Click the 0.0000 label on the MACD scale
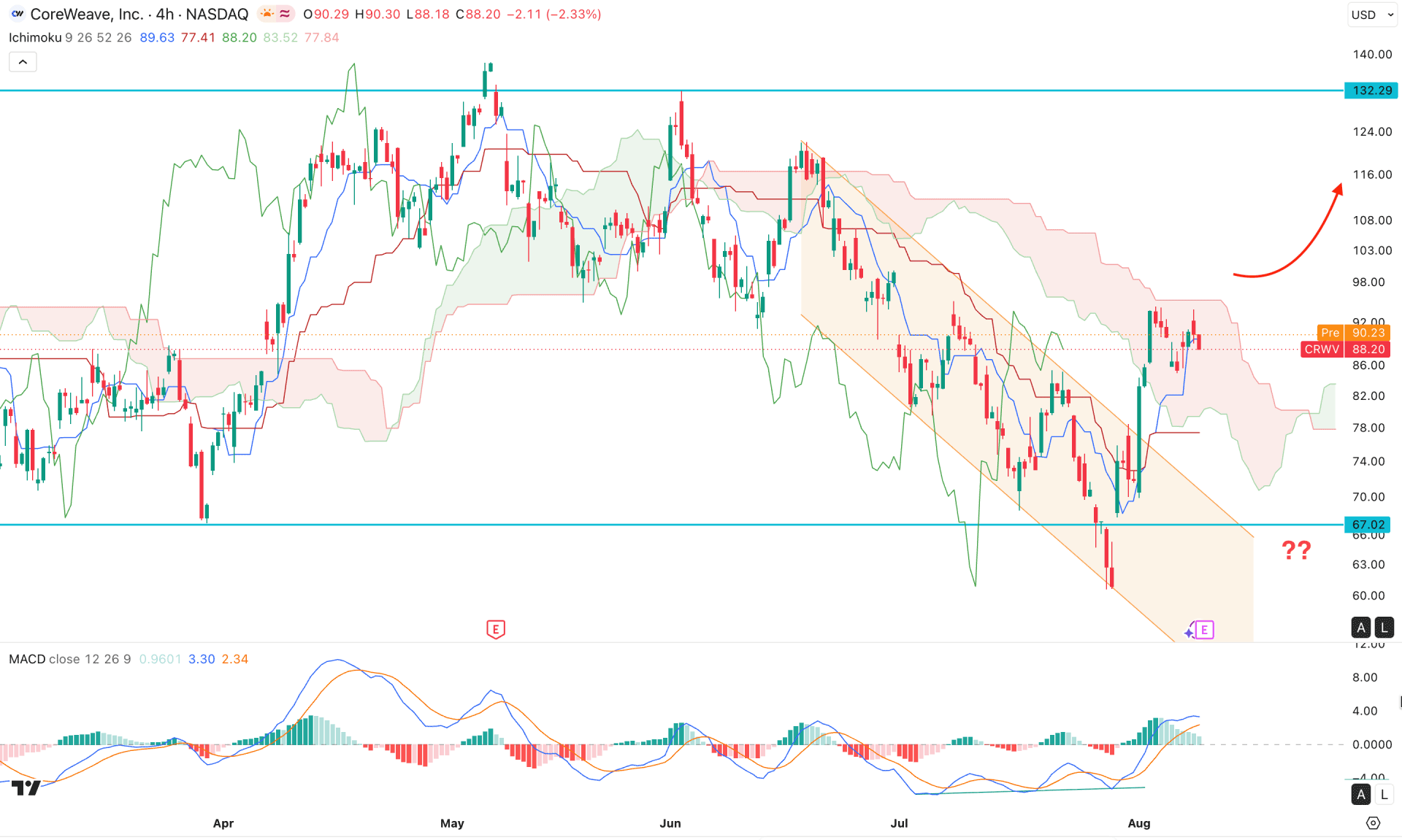The height and width of the screenshot is (840, 1402). [x=1372, y=744]
